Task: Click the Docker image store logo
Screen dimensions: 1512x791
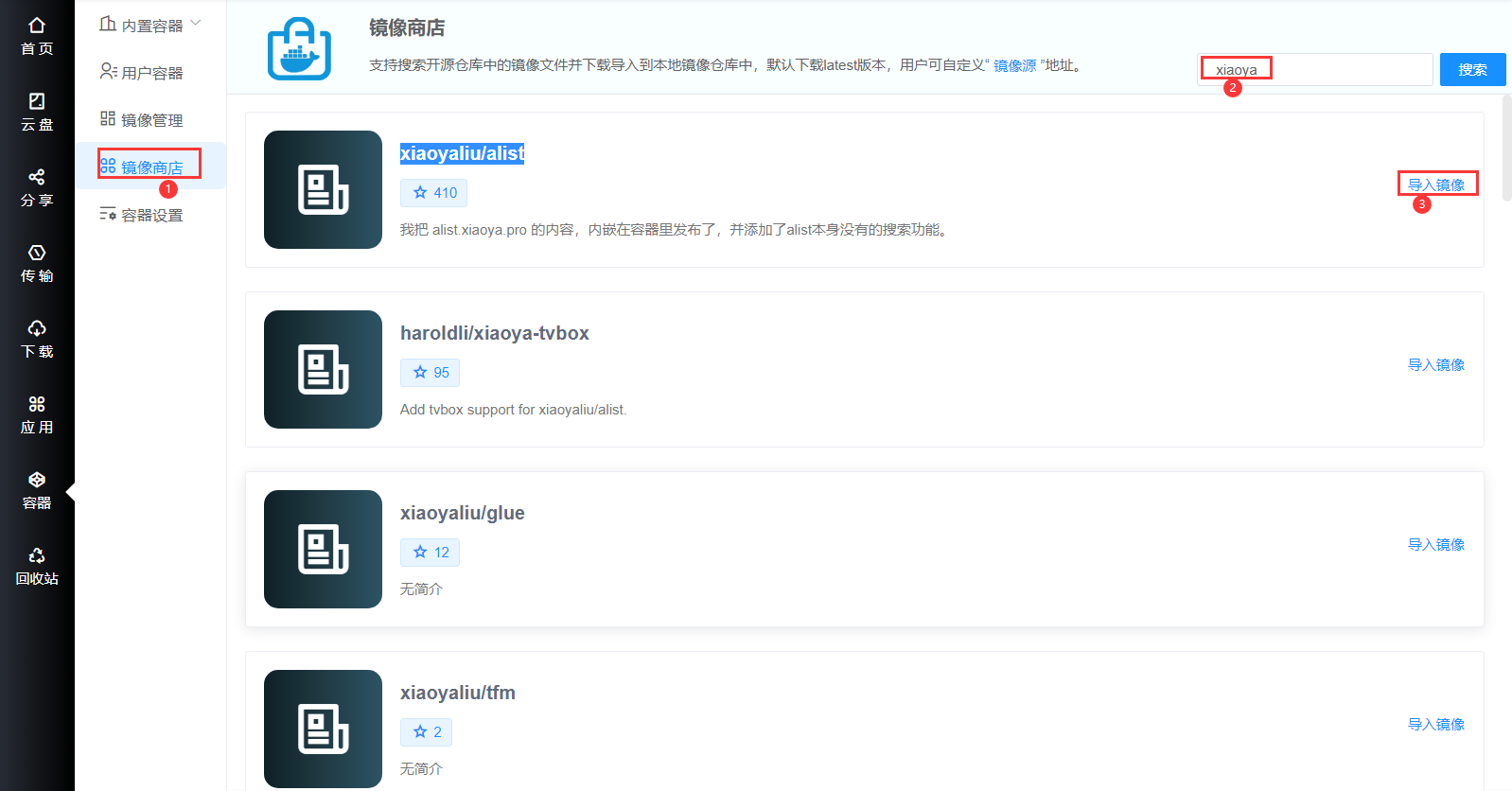Action: [x=299, y=49]
